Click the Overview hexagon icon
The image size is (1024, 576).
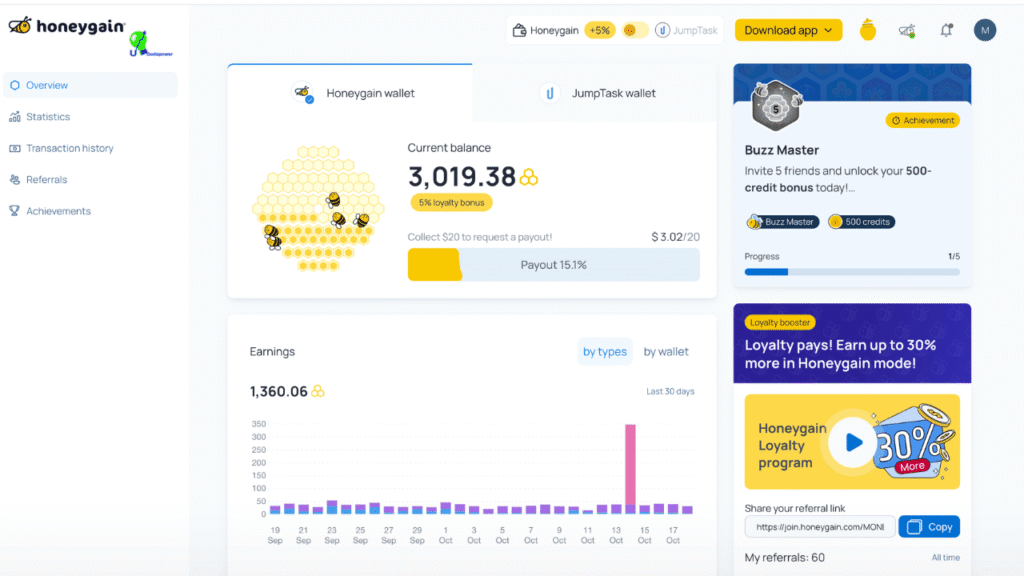(x=14, y=85)
